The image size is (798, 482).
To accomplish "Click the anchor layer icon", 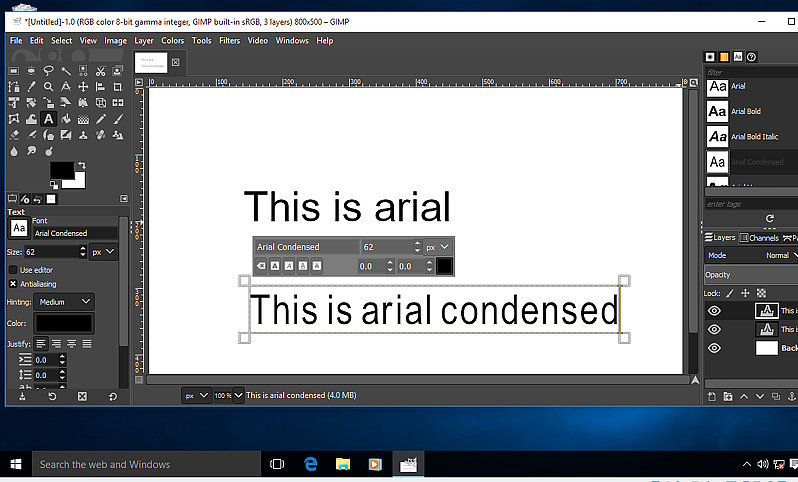I will click(791, 396).
